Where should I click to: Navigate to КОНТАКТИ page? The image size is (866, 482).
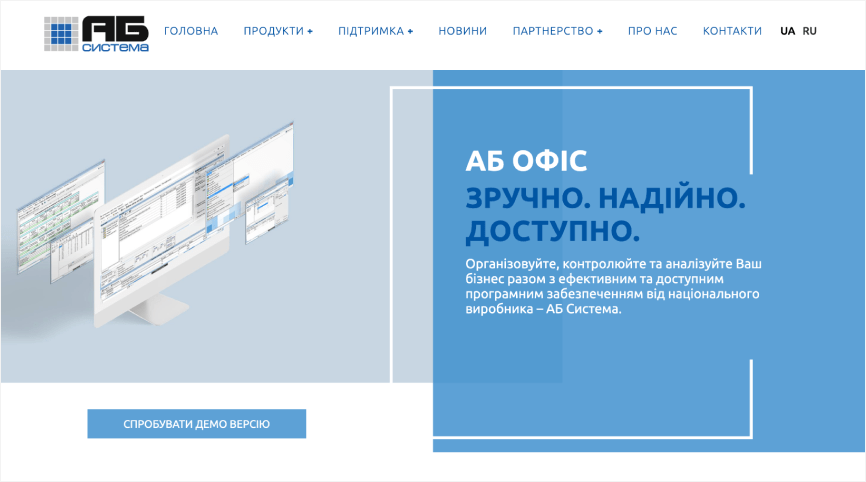(732, 31)
